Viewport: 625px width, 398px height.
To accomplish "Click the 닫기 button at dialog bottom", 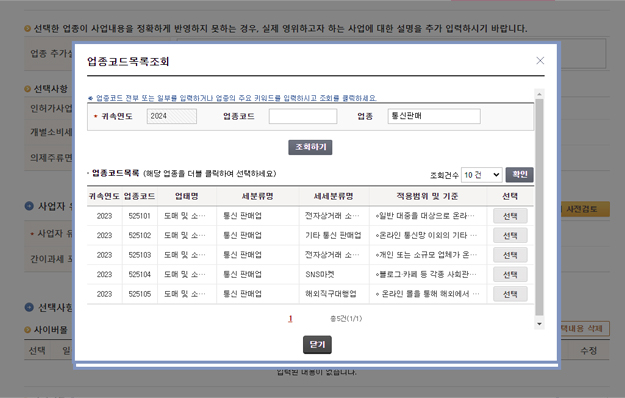I will click(x=317, y=345).
